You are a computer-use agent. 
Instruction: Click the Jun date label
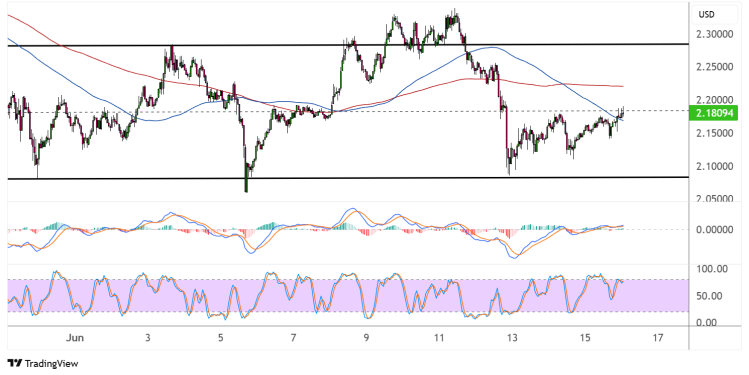[x=75, y=338]
